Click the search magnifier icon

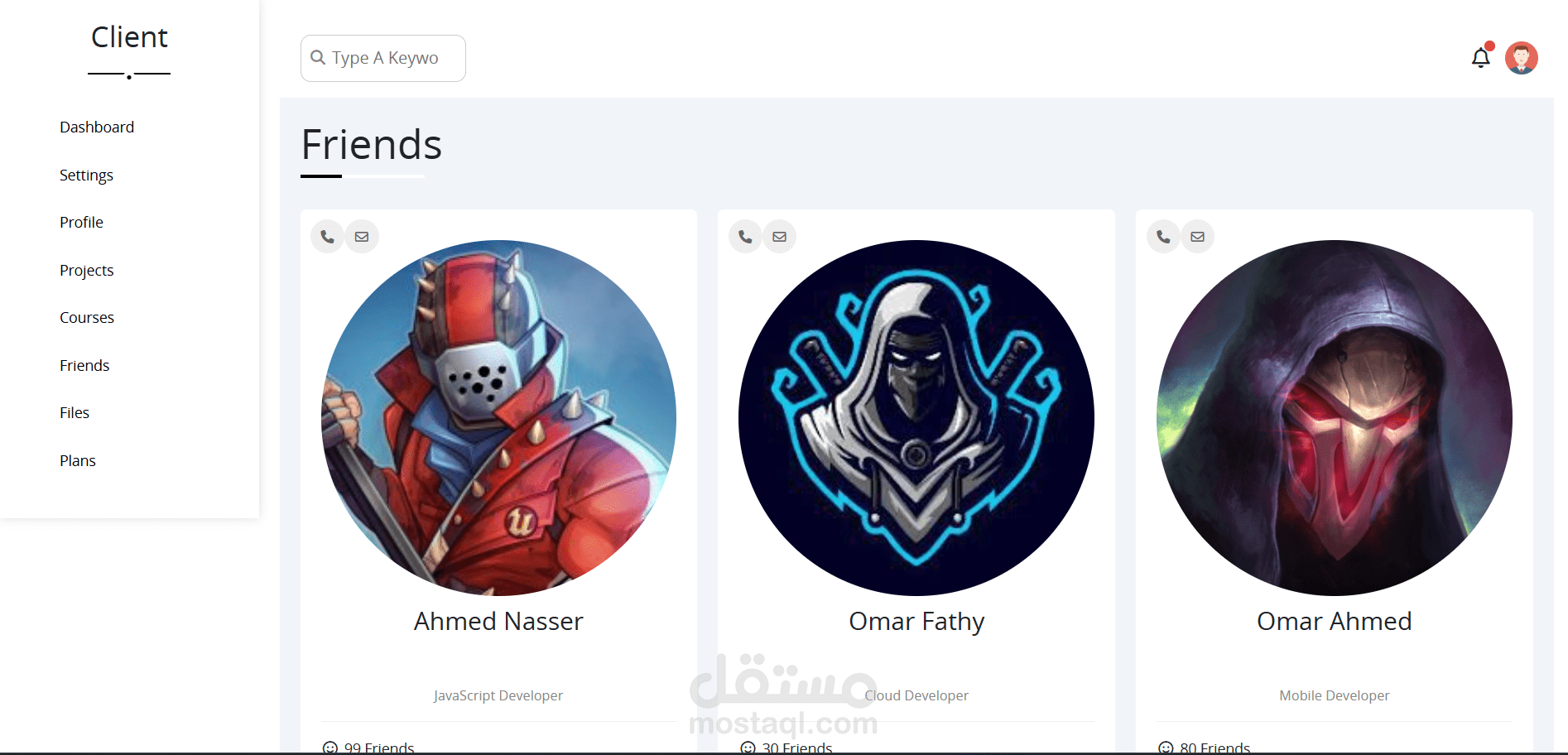click(317, 57)
